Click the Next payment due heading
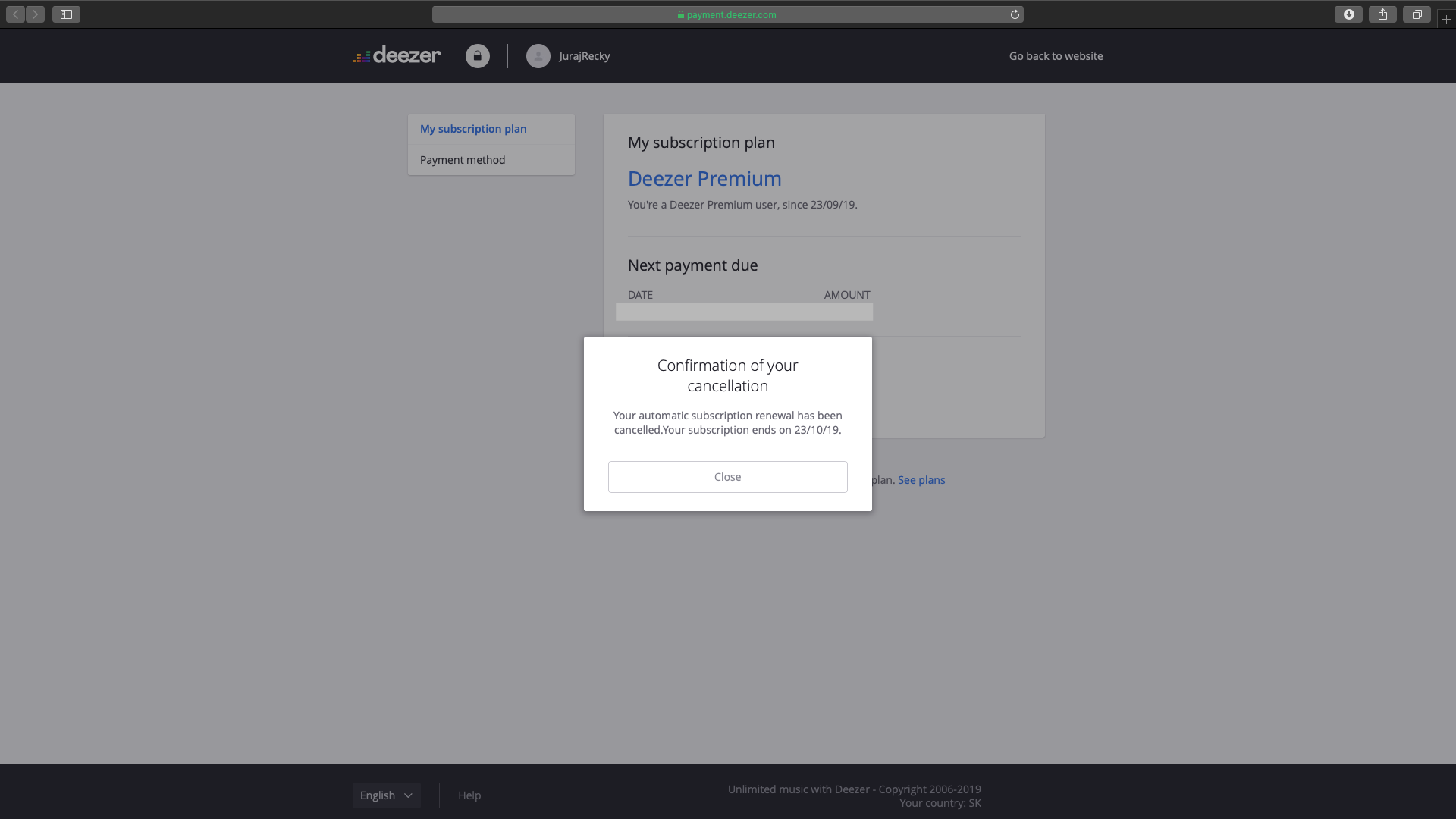 [692, 265]
